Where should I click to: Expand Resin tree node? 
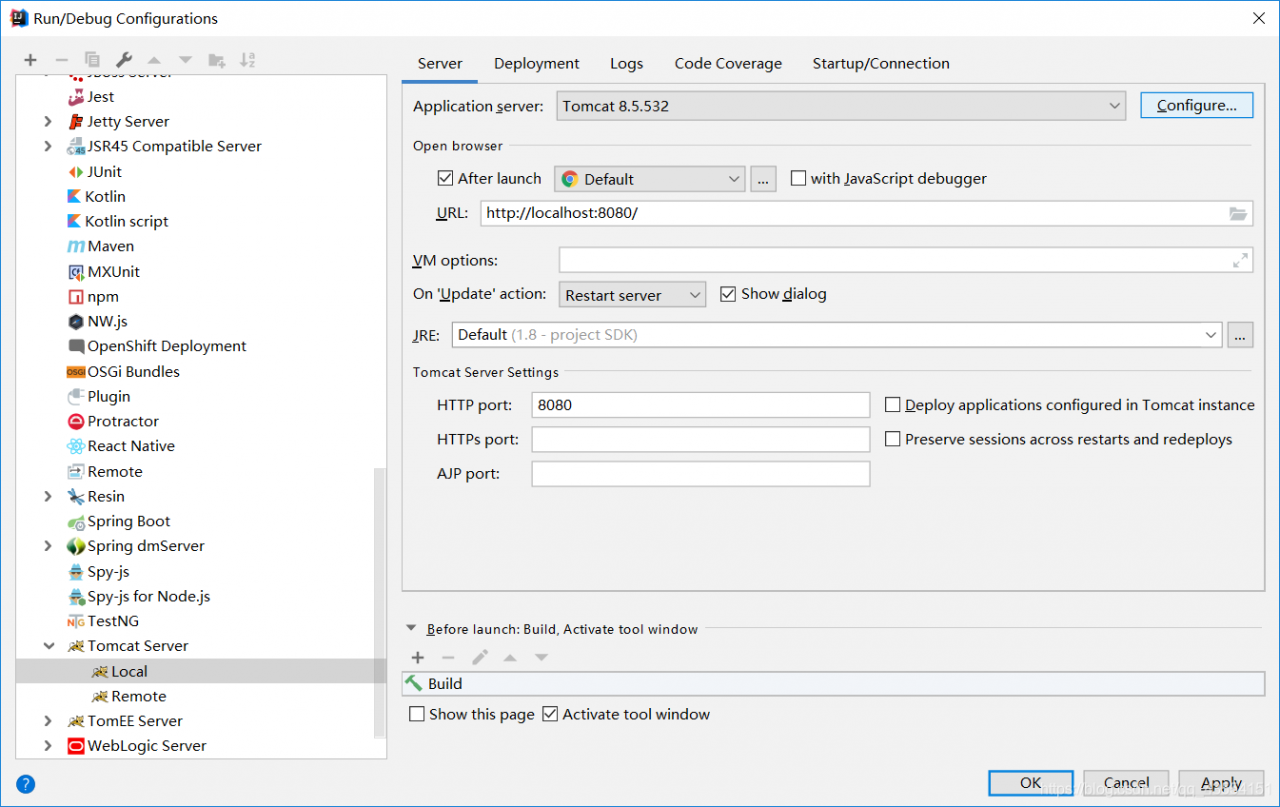48,497
